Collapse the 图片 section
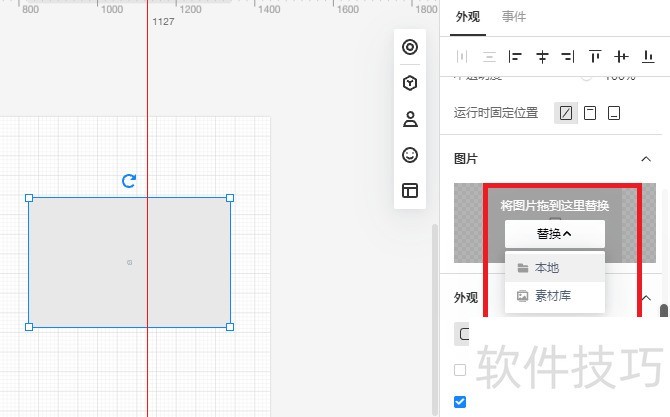The height and width of the screenshot is (417, 670). [x=646, y=159]
